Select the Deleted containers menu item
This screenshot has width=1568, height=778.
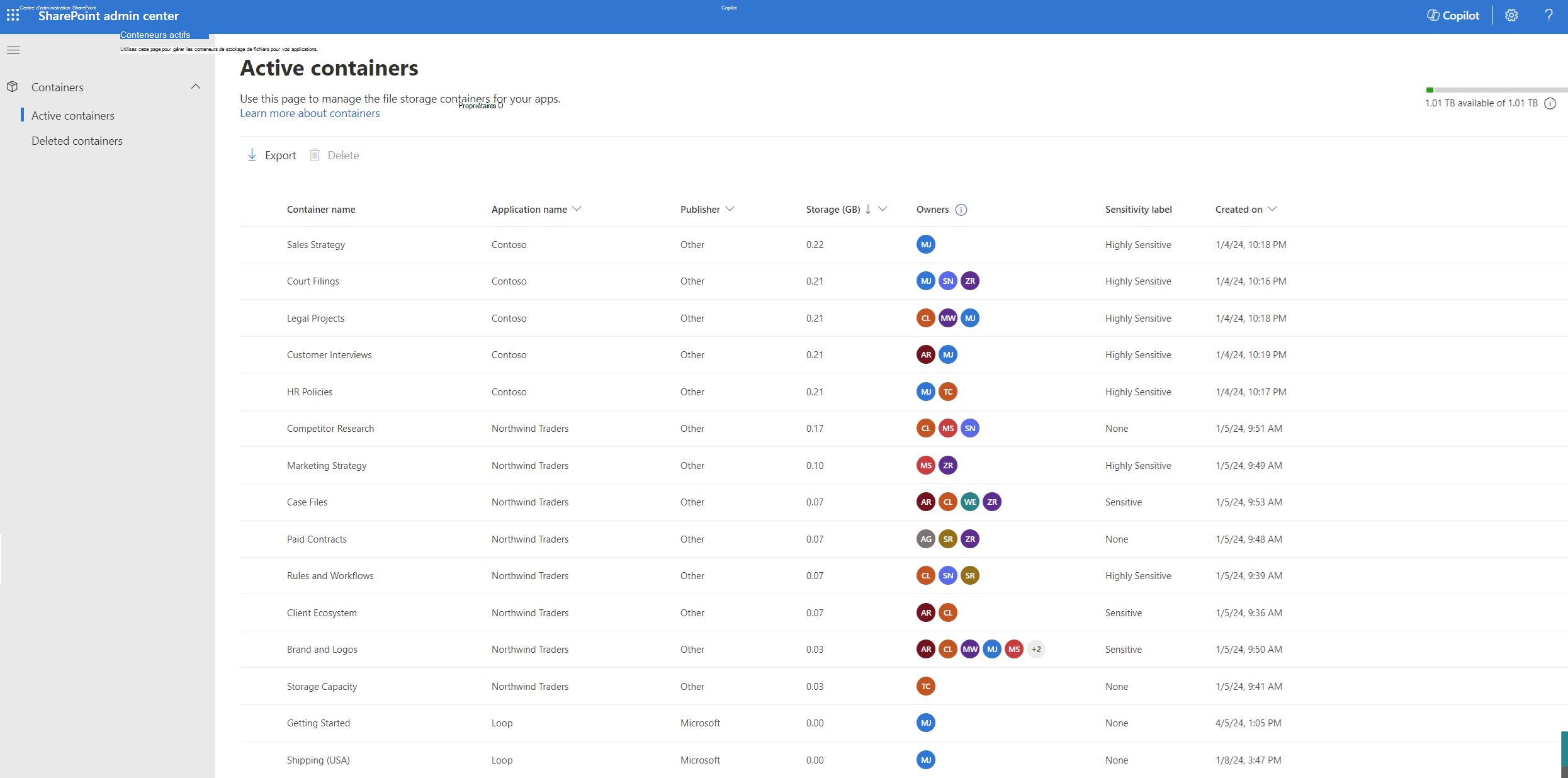pos(77,140)
